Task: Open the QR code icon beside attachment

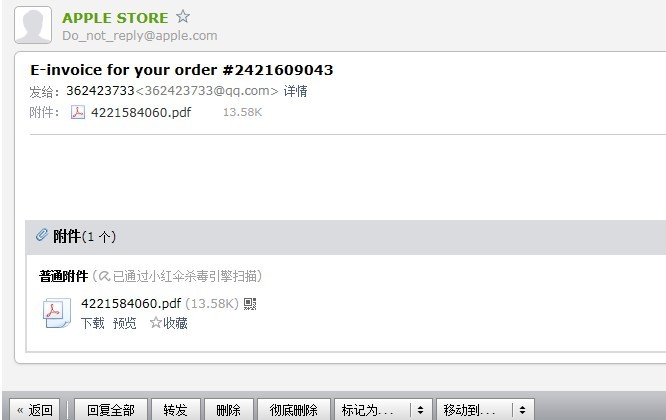Action: pyautogui.click(x=250, y=304)
